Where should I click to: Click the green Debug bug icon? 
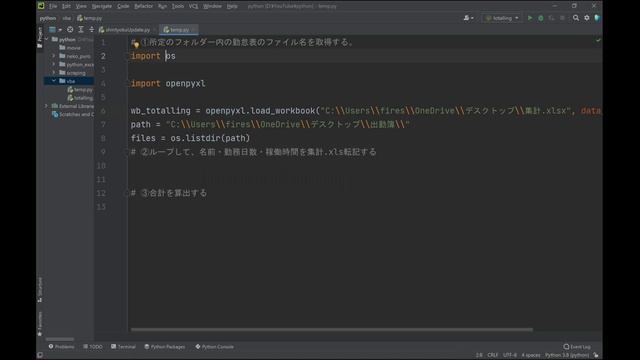pos(541,18)
